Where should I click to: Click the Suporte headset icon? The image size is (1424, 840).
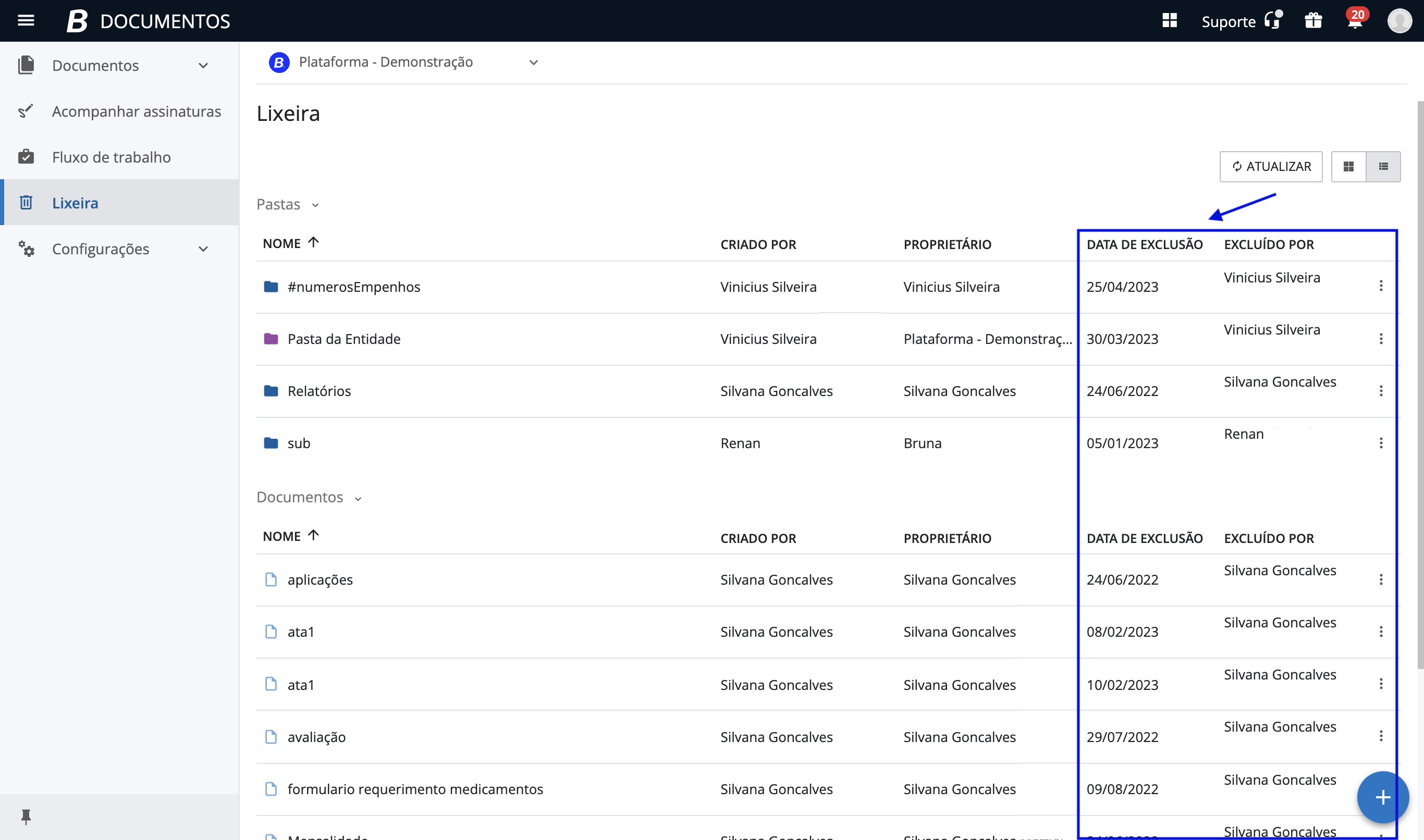(x=1273, y=21)
